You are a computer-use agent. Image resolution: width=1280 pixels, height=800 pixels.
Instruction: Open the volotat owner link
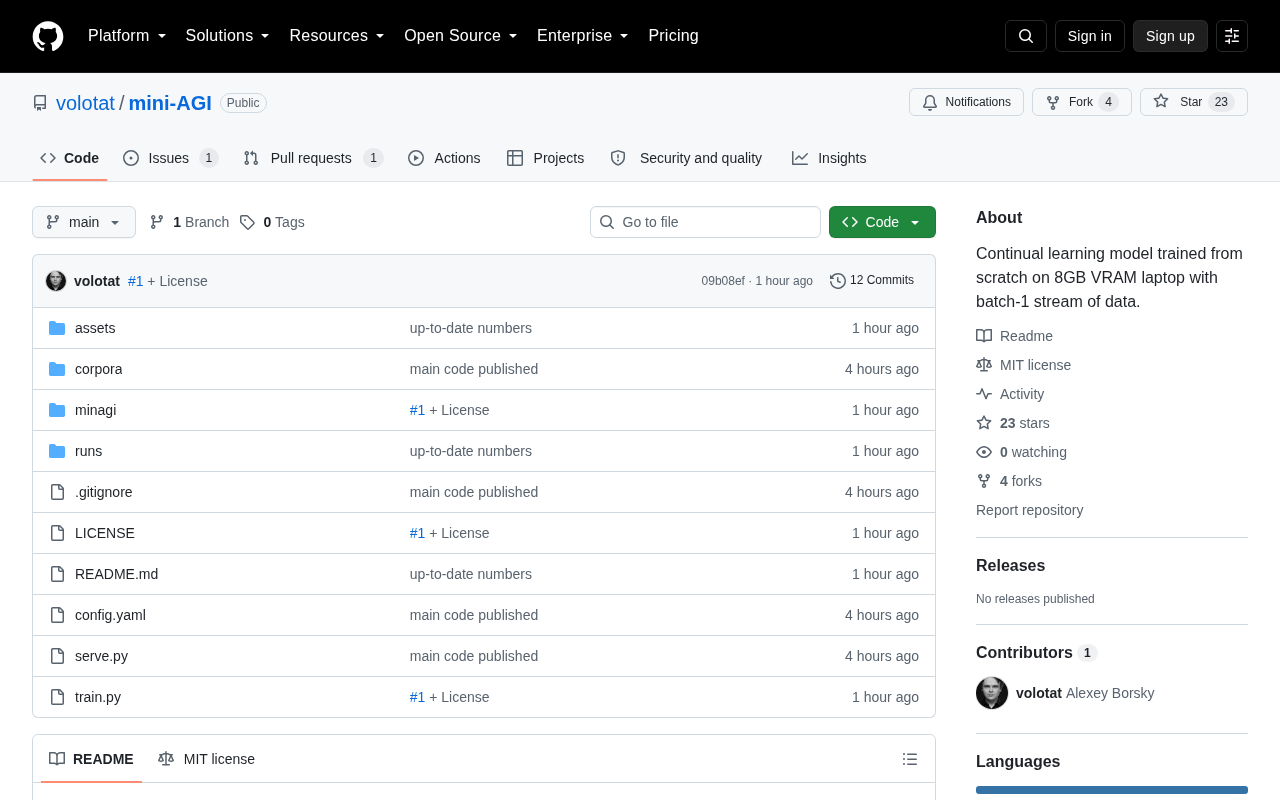click(x=85, y=103)
